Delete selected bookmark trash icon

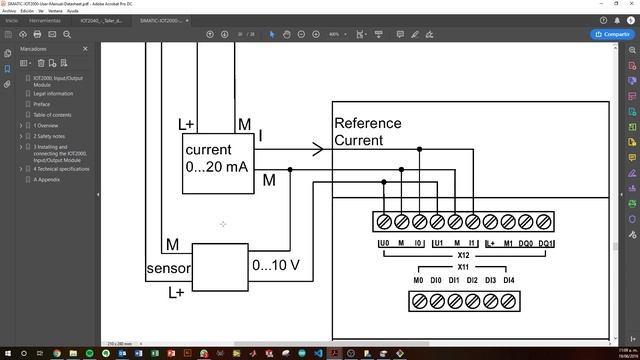(x=41, y=63)
